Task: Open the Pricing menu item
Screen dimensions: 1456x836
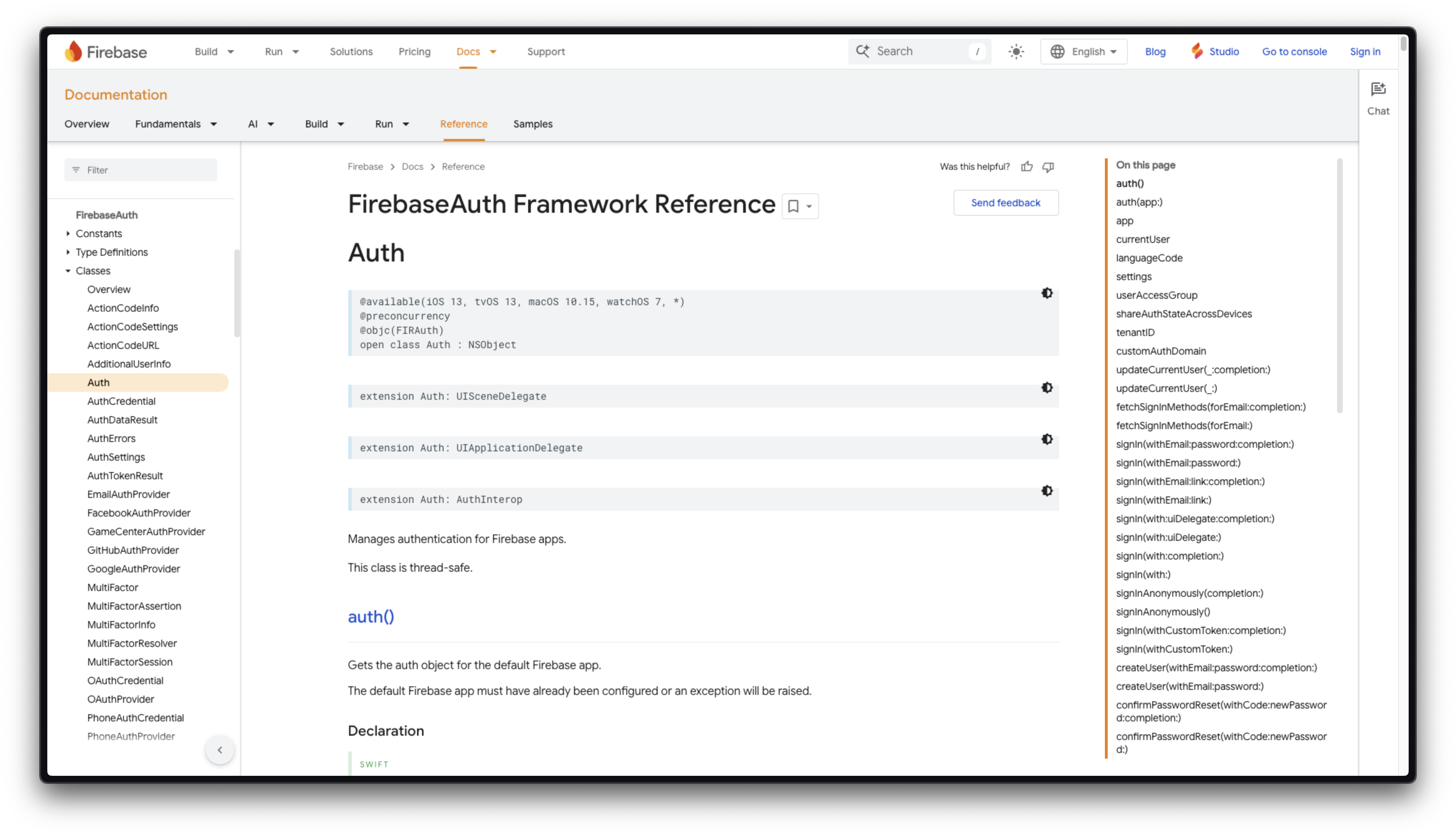Action: 415,52
